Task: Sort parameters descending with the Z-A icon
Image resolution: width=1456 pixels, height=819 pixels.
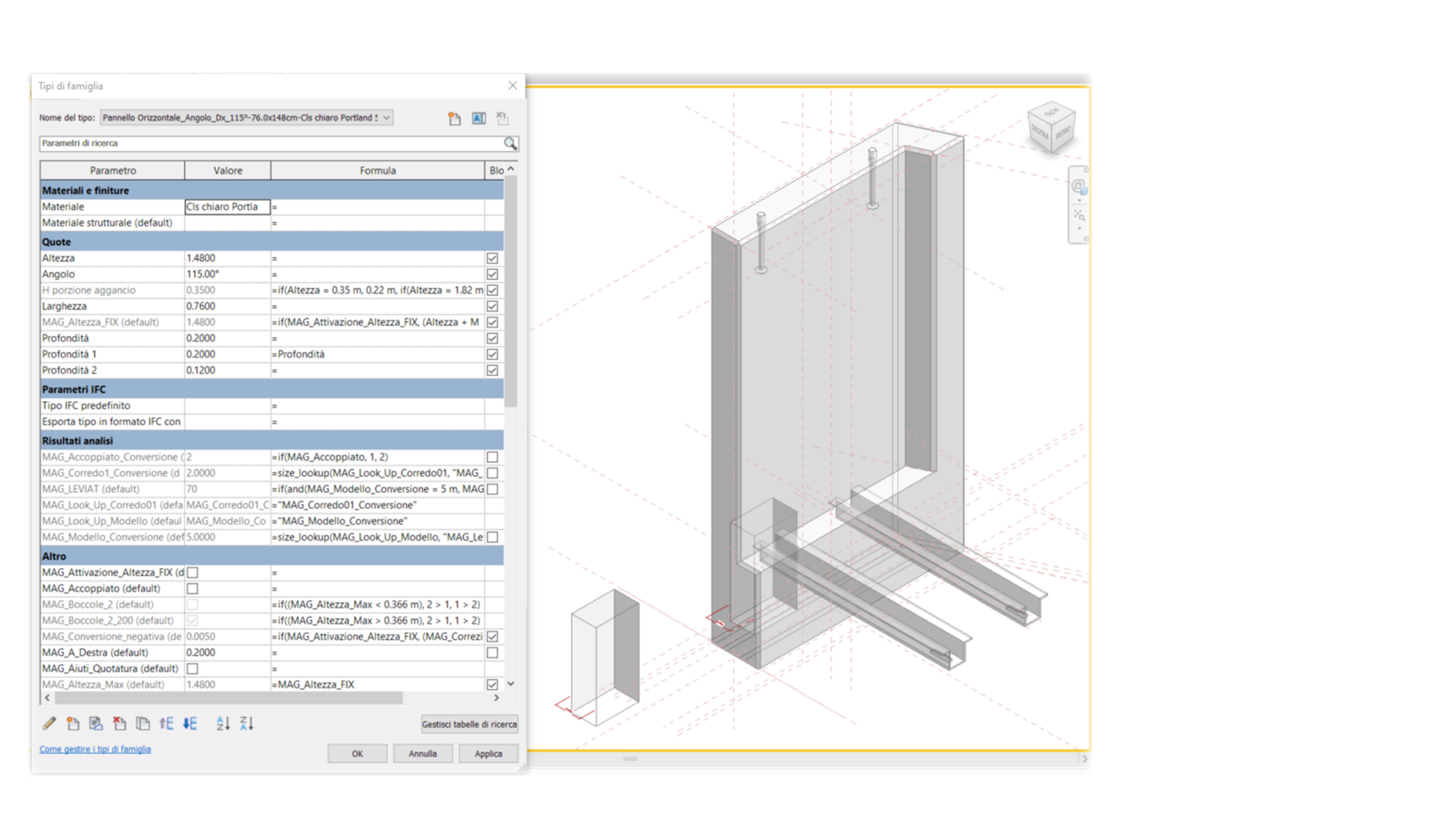Action: pyautogui.click(x=246, y=724)
